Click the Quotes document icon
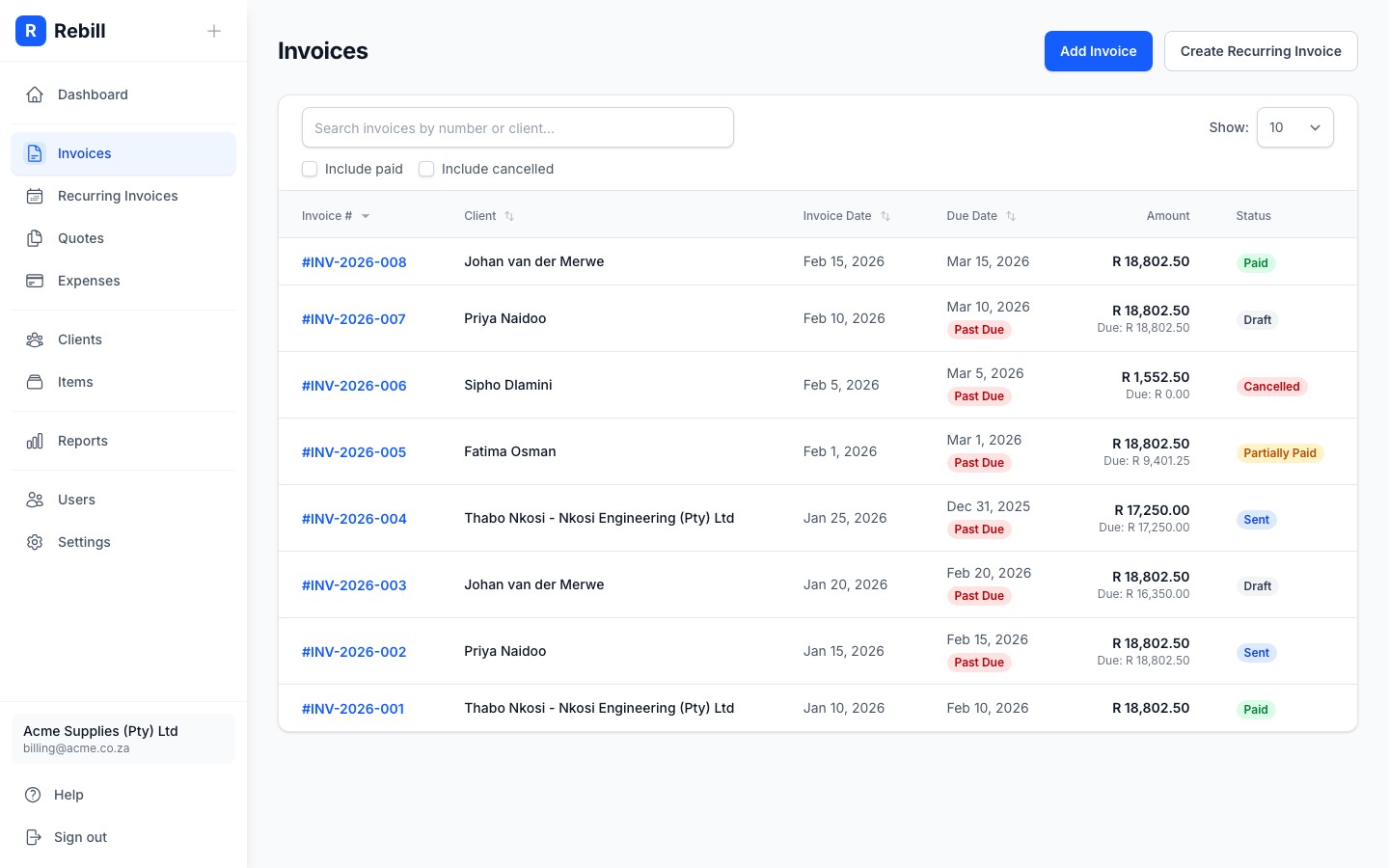Image resolution: width=1389 pixels, height=868 pixels. pos(35,238)
